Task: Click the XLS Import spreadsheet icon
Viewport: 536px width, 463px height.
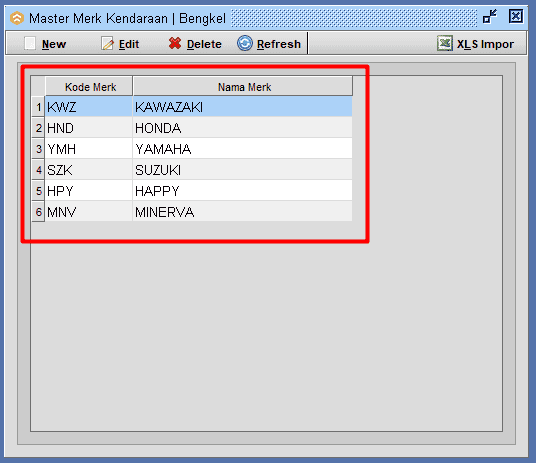Action: coord(445,43)
